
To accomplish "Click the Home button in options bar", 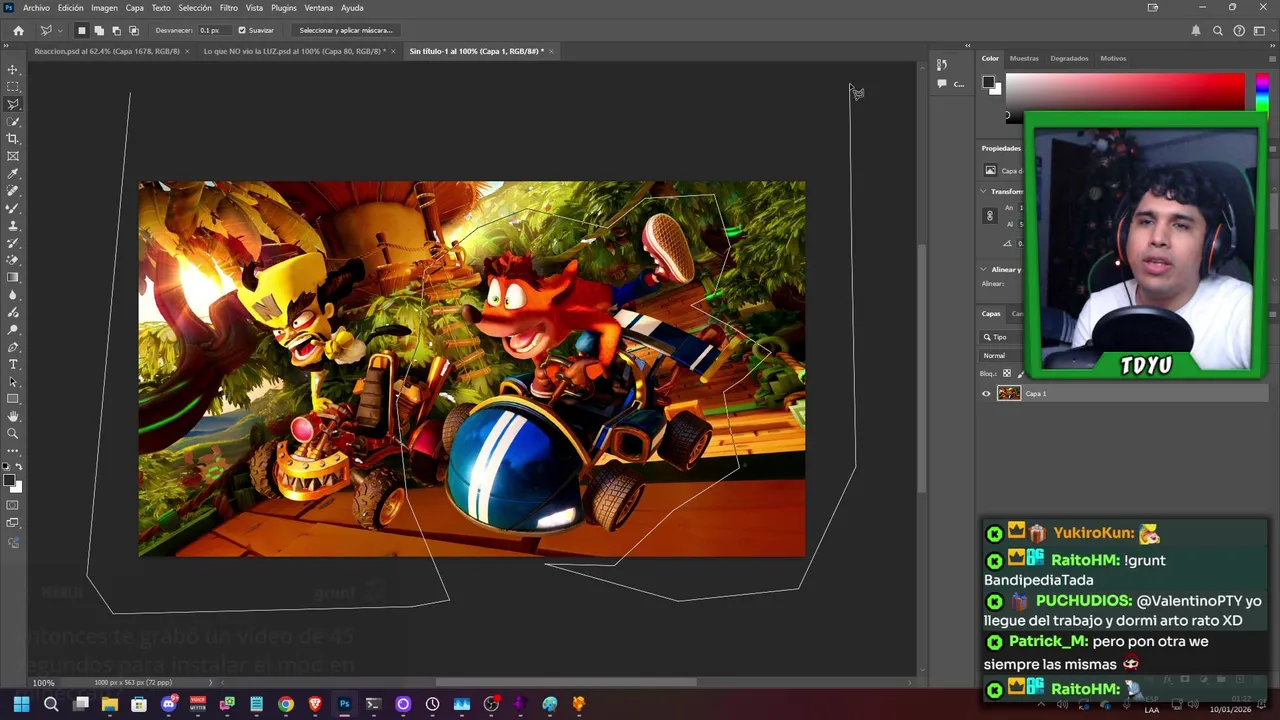I will coord(18,30).
